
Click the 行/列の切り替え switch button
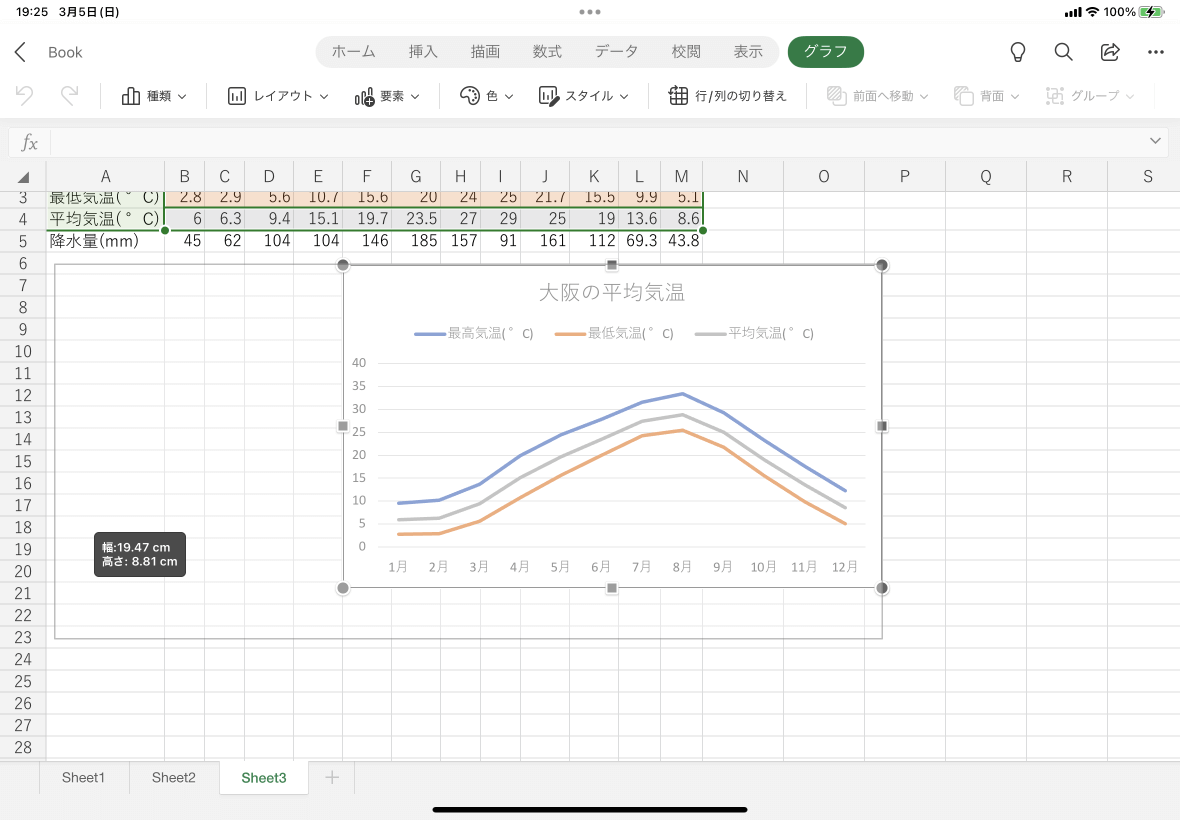point(728,96)
